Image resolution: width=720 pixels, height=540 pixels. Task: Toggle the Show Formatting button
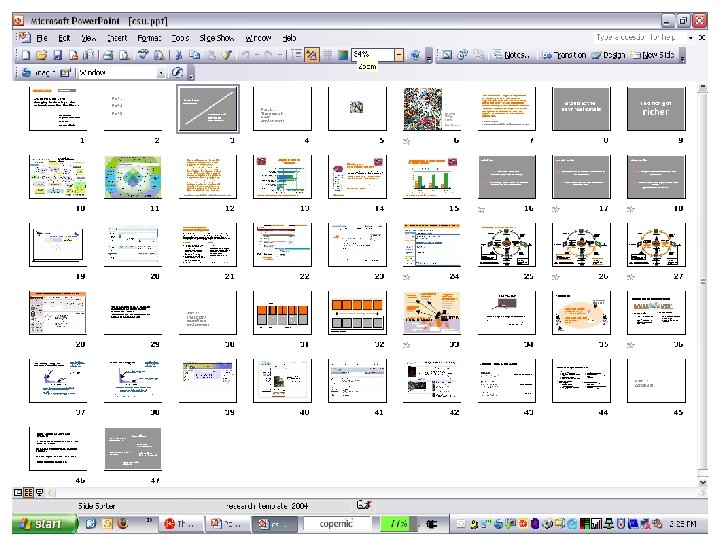click(x=312, y=55)
